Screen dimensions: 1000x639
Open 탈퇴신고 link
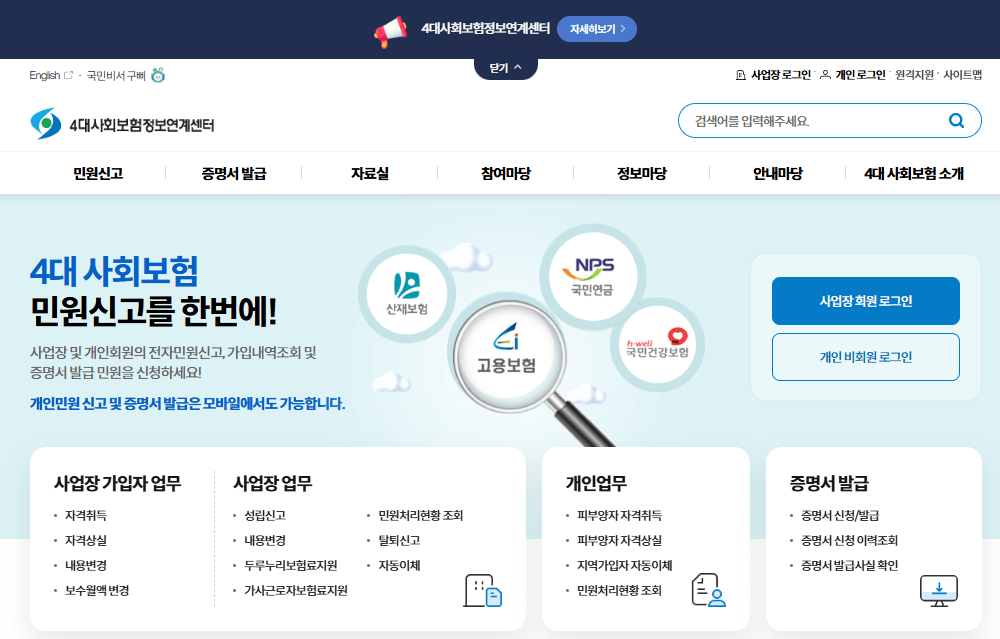tap(399, 540)
